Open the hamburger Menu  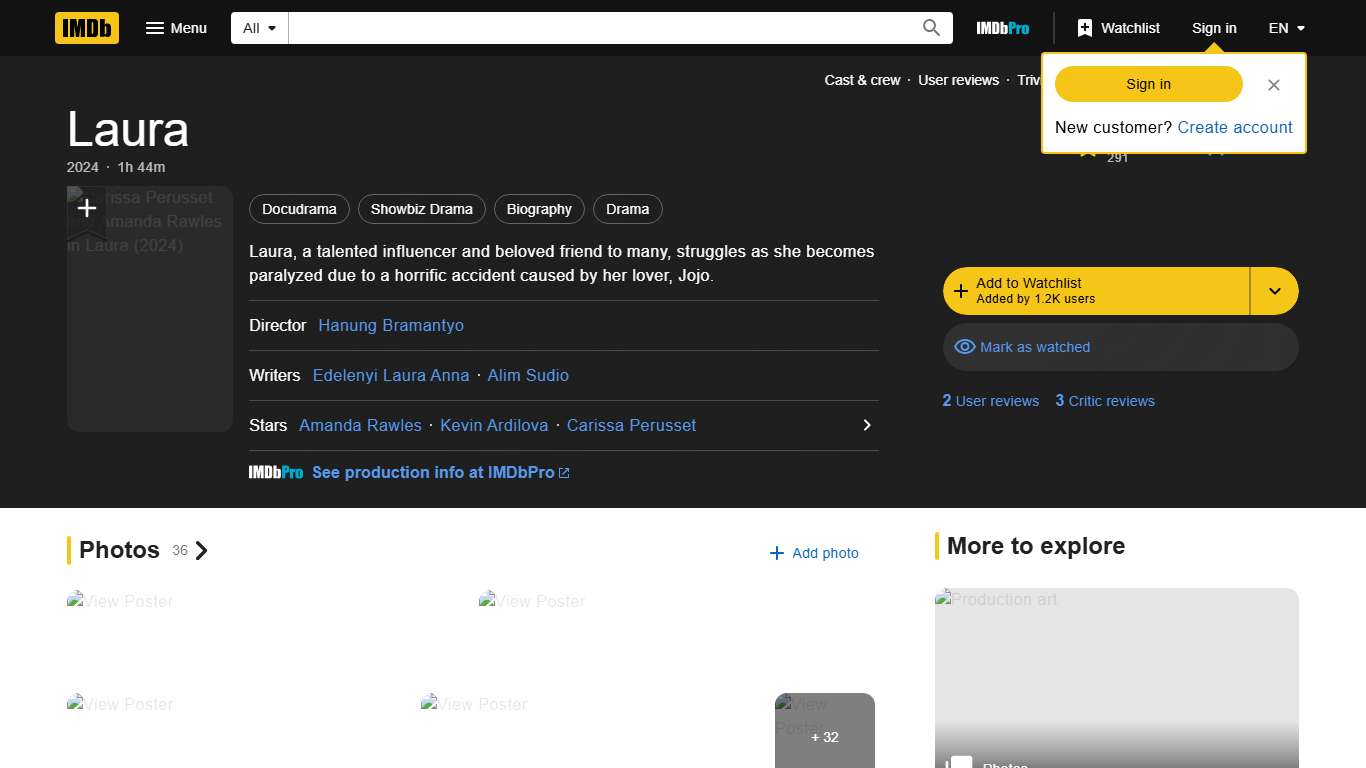click(x=176, y=28)
